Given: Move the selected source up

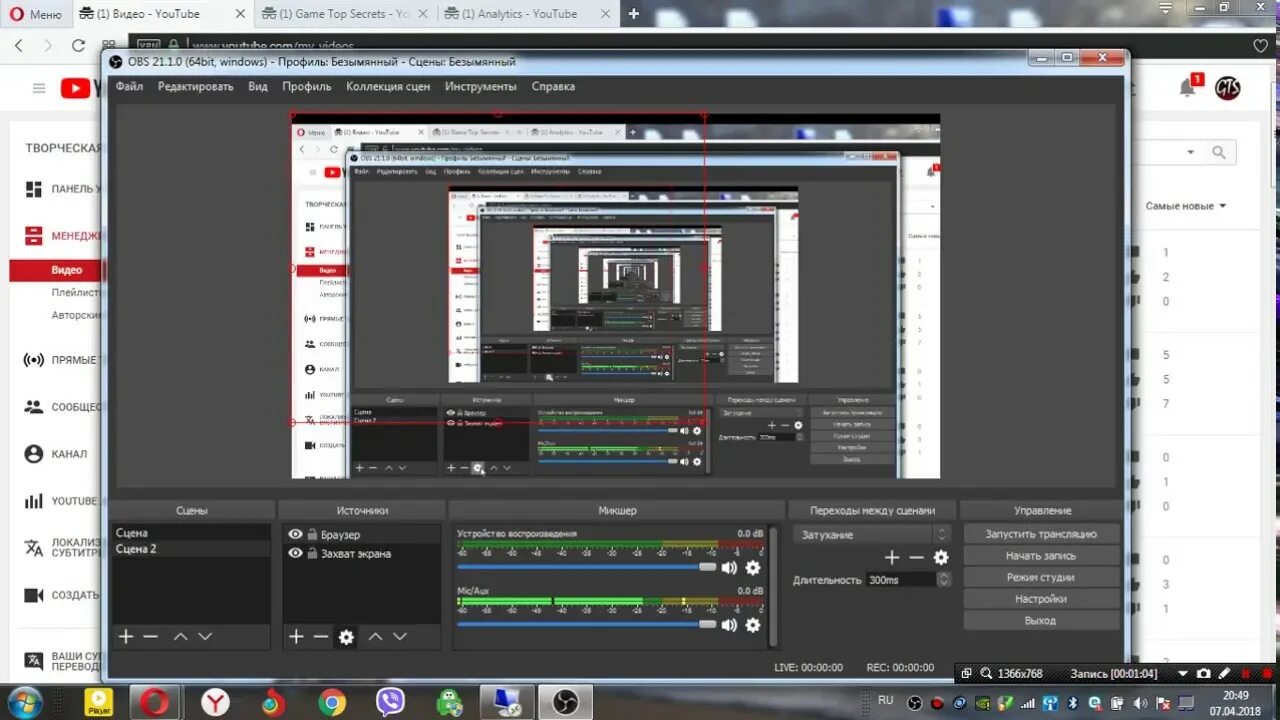Looking at the screenshot, I should (x=375, y=637).
